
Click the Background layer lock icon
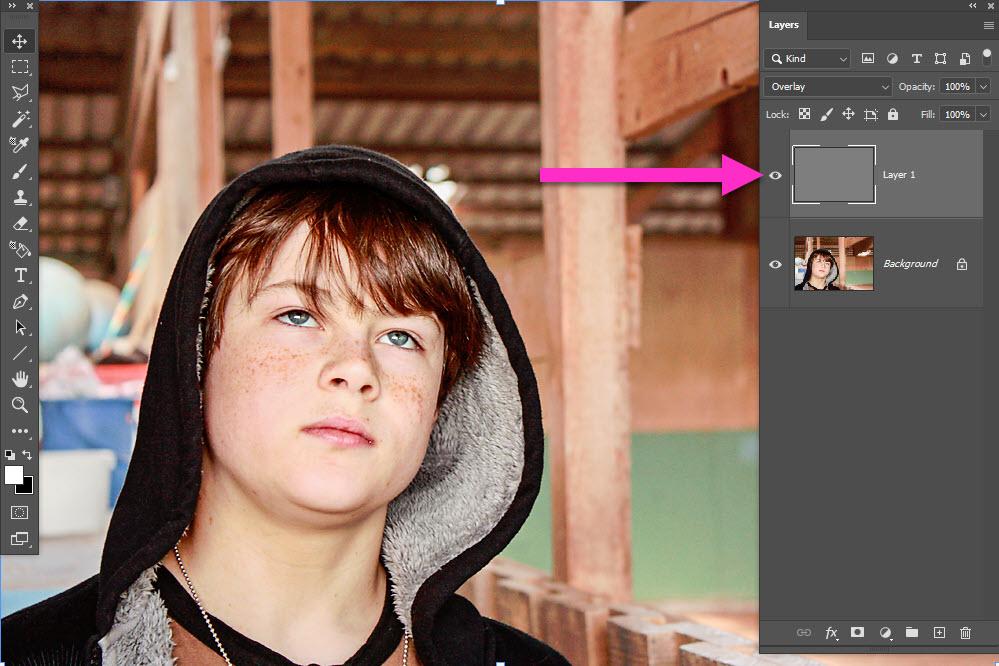point(962,264)
